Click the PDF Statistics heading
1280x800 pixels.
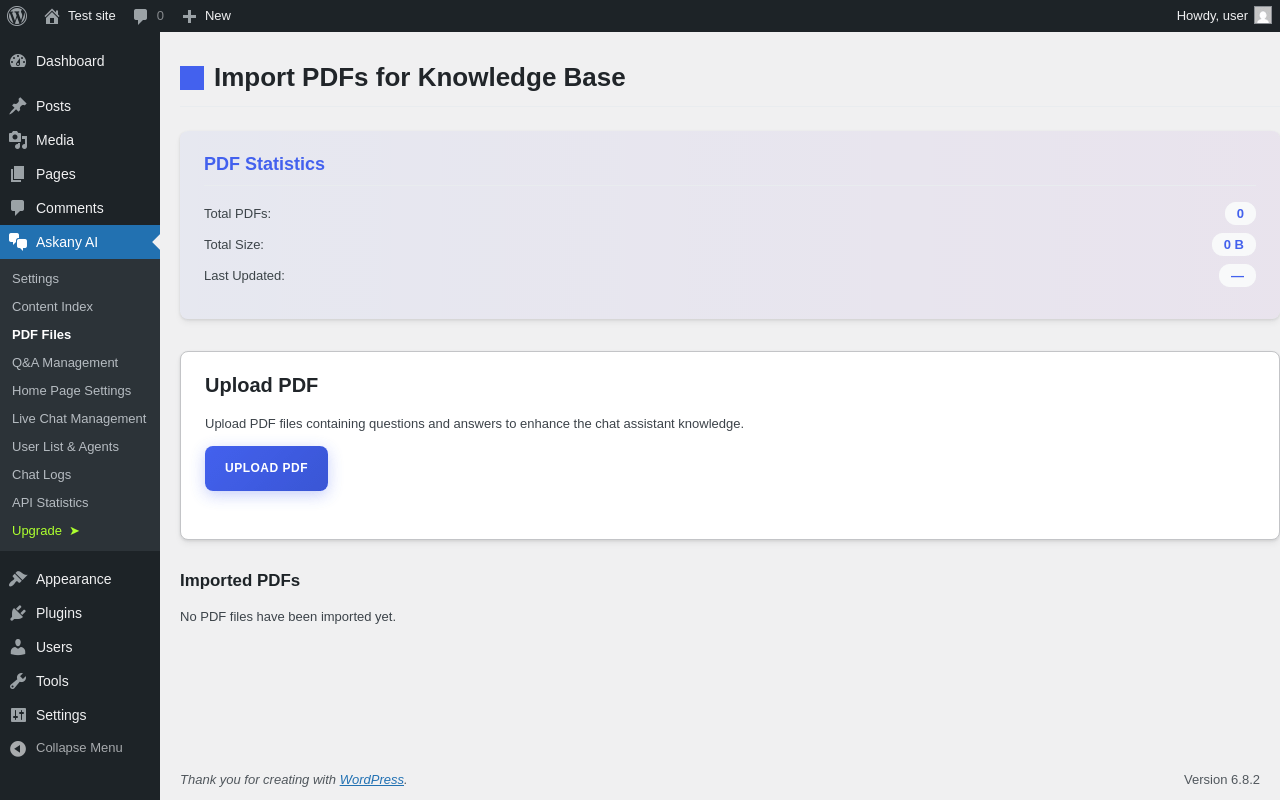tap(264, 164)
